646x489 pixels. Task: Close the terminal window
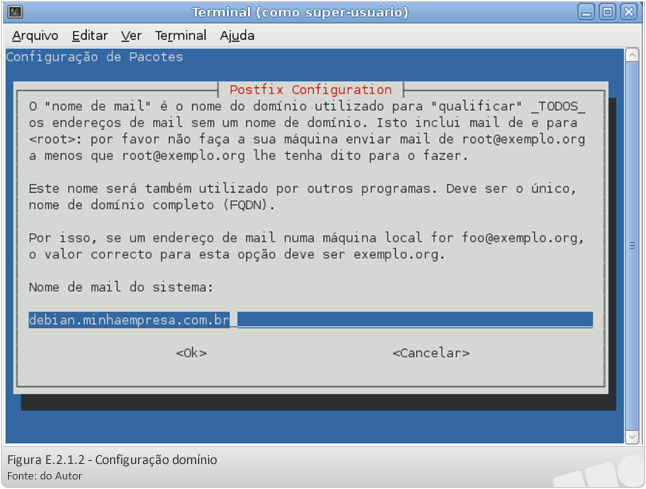point(629,12)
